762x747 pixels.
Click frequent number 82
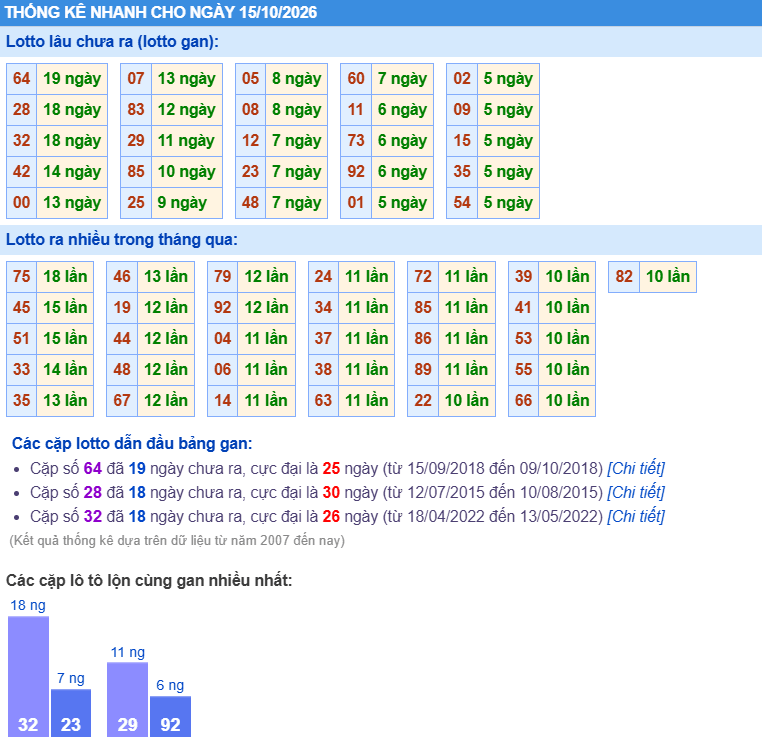click(624, 277)
